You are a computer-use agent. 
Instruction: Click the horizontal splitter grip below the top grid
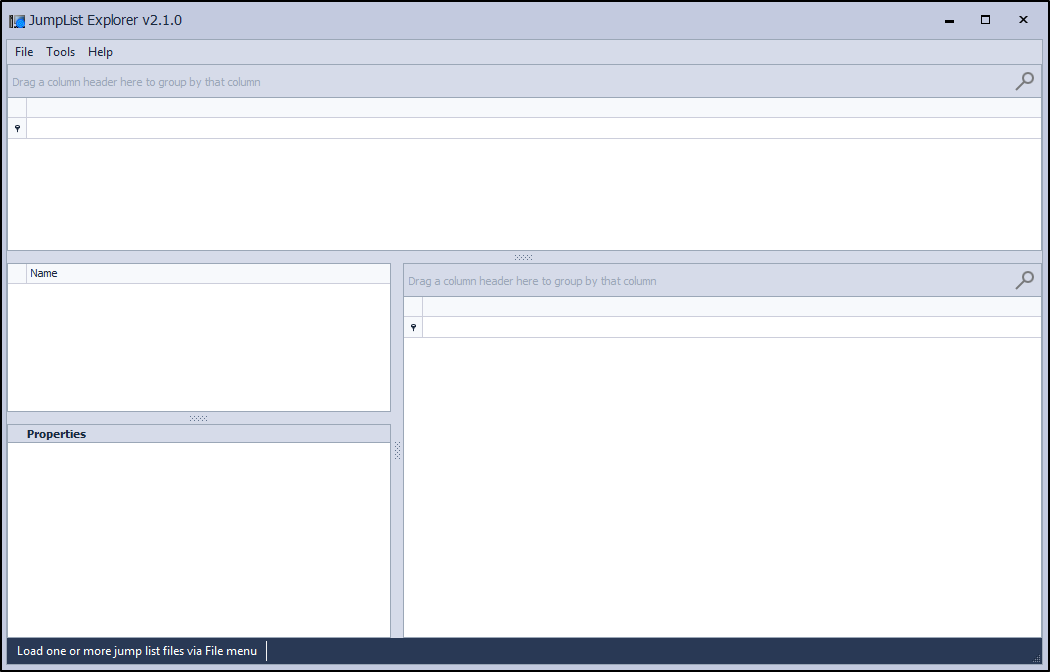(x=524, y=257)
